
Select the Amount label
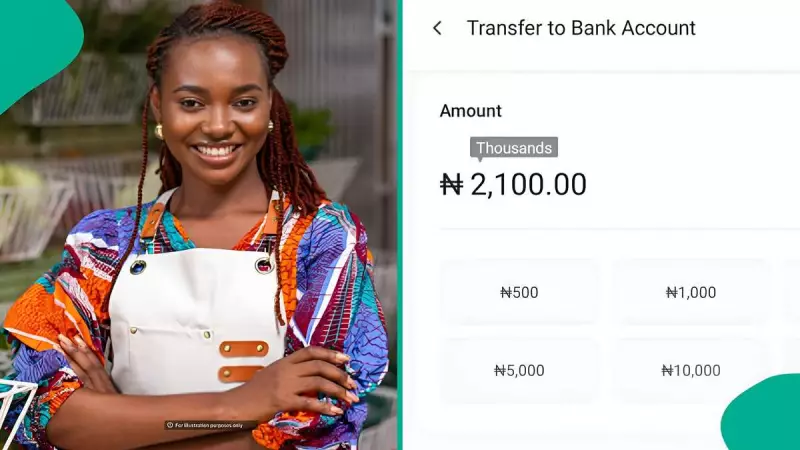coord(471,111)
